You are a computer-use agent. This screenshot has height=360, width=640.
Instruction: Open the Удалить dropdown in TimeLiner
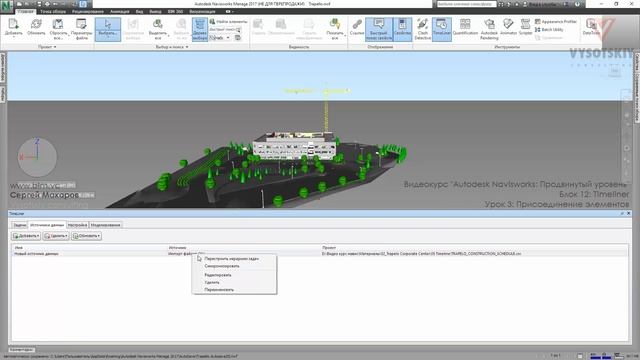point(56,236)
